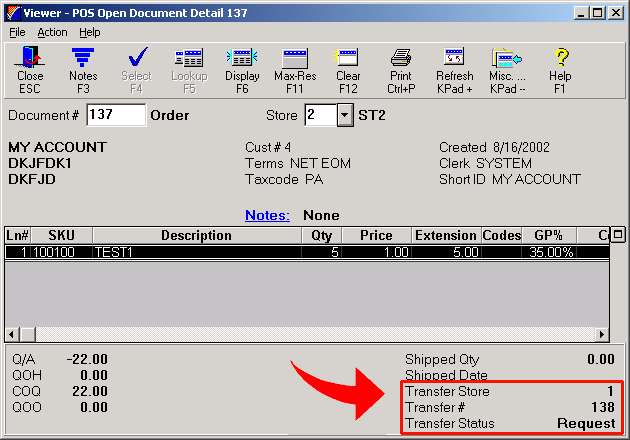The width and height of the screenshot is (630, 440).
Task: Open the Help menu in menu bar
Action: (90, 32)
